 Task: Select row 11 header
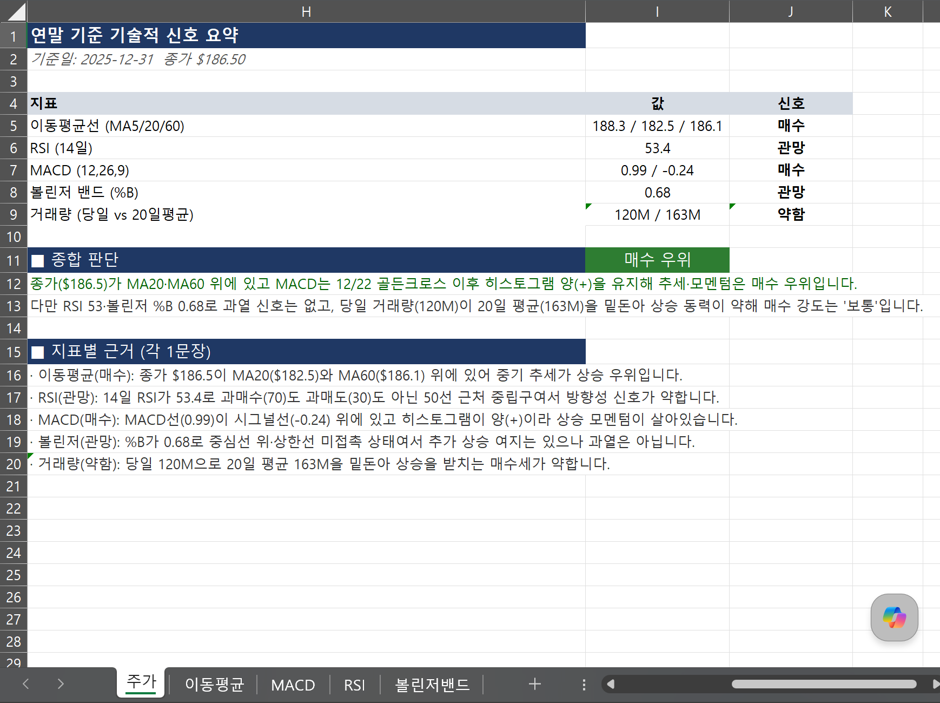[14, 260]
